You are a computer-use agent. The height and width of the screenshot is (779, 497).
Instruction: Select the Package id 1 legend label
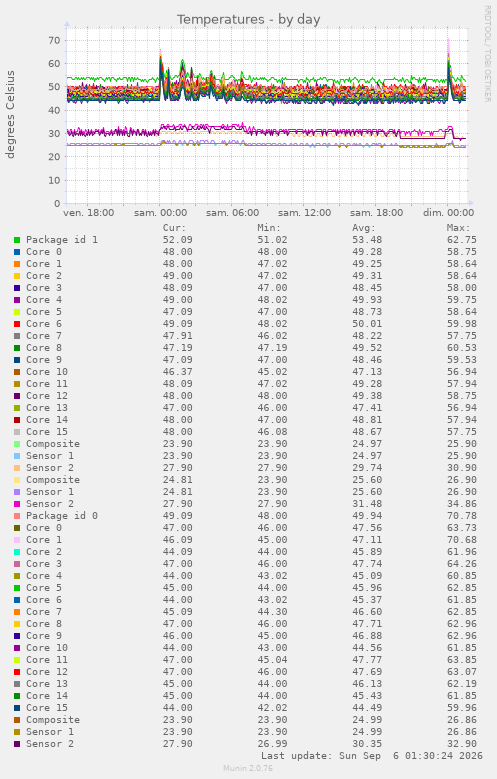pyautogui.click(x=62, y=240)
